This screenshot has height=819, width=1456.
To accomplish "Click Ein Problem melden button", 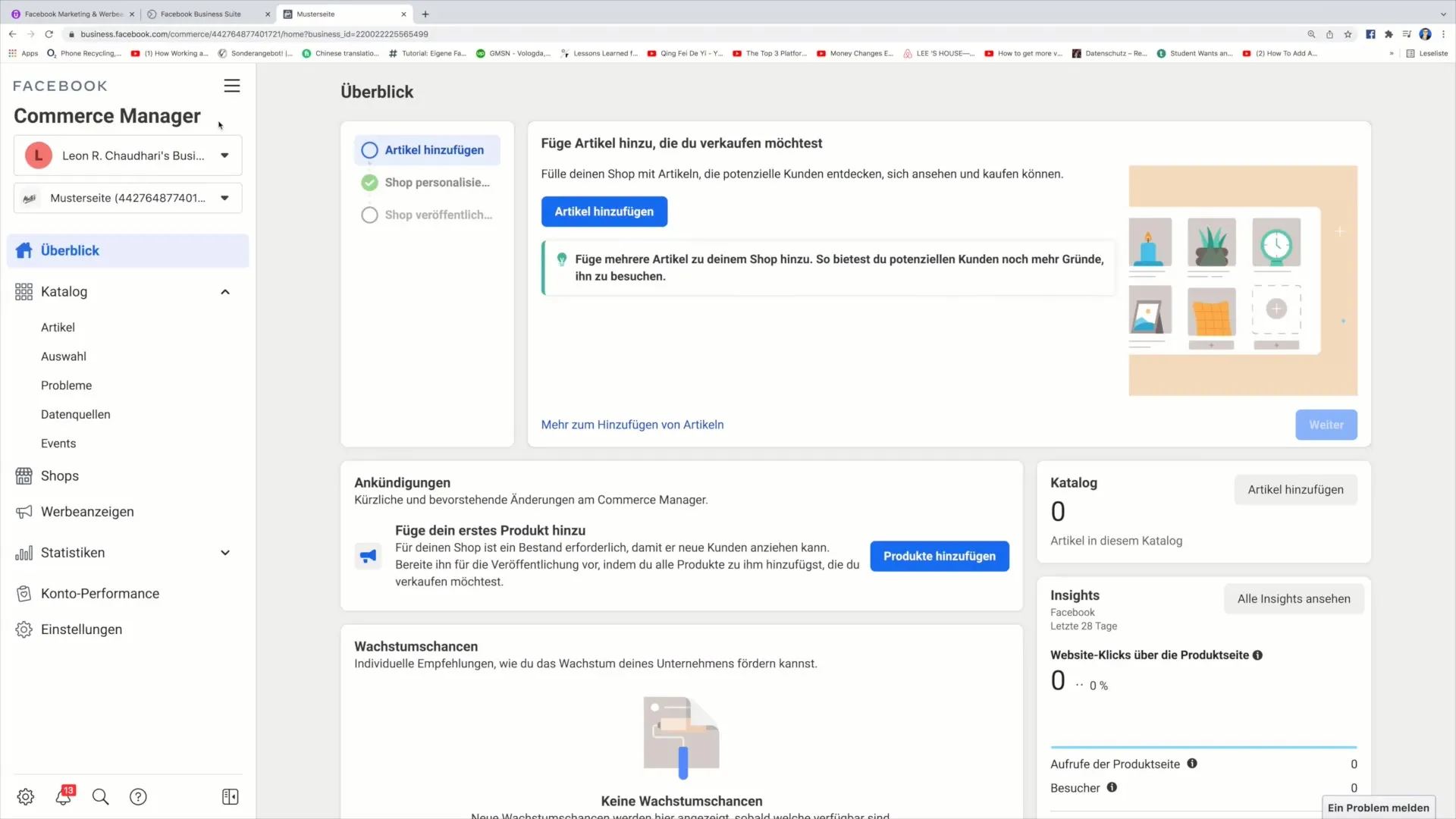I will point(1379,808).
